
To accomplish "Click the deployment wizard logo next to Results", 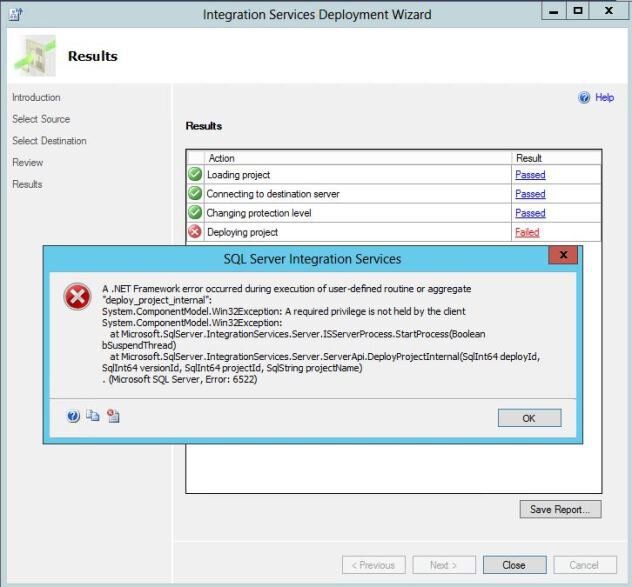I will click(35, 56).
